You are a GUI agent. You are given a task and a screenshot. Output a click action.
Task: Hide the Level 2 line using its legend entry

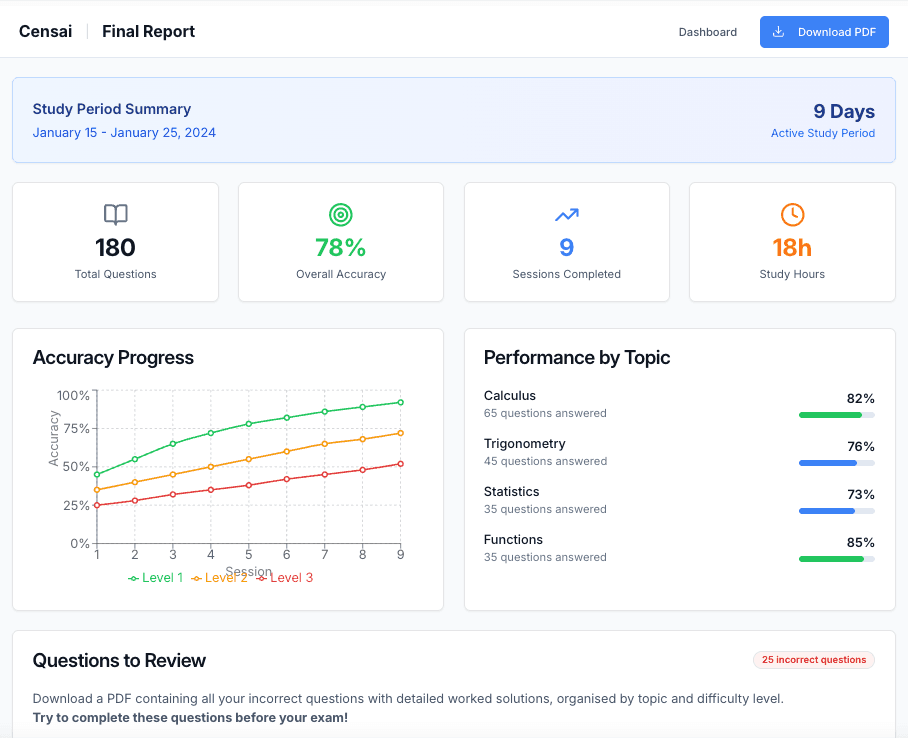click(223, 577)
